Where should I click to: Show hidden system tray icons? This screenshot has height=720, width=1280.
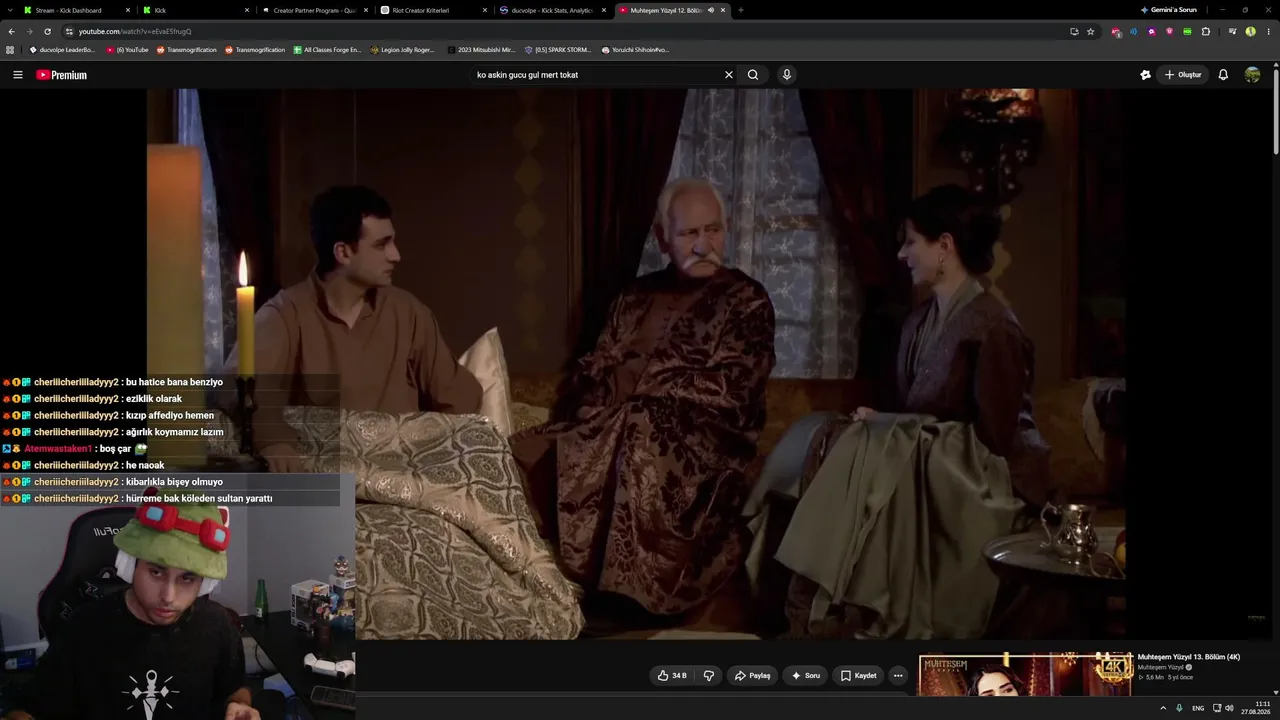1163,708
